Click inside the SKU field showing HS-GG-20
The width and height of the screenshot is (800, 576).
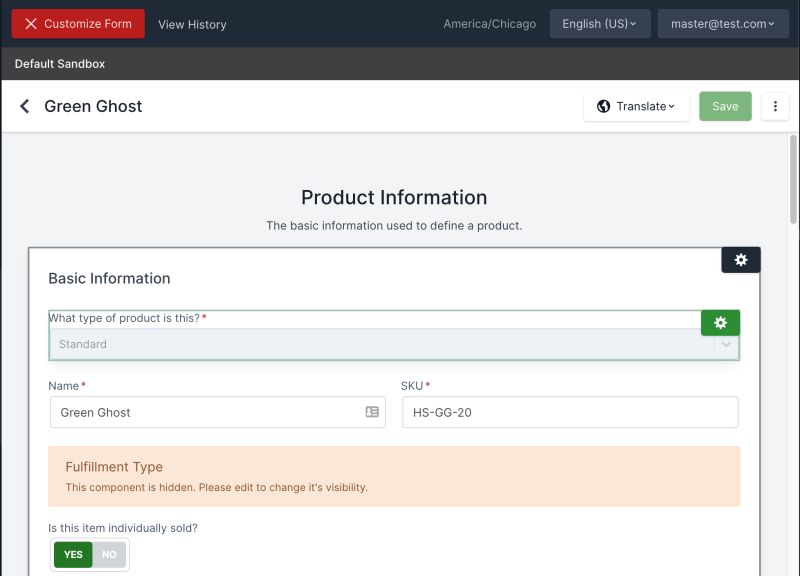coord(570,412)
